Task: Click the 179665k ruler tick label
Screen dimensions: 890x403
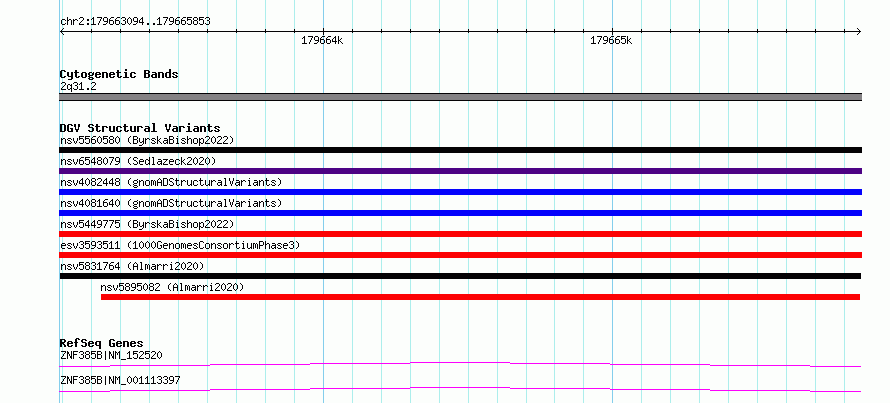Action: pyautogui.click(x=611, y=41)
